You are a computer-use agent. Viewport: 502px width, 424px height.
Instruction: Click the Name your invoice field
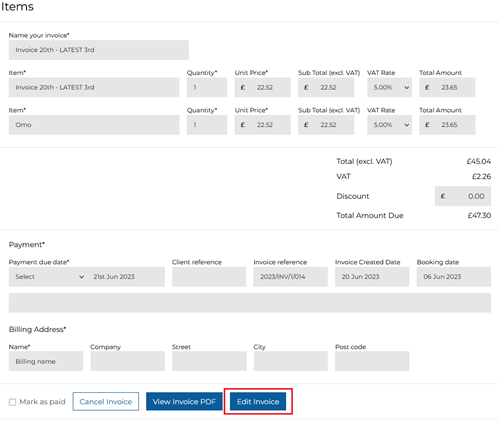click(99, 50)
